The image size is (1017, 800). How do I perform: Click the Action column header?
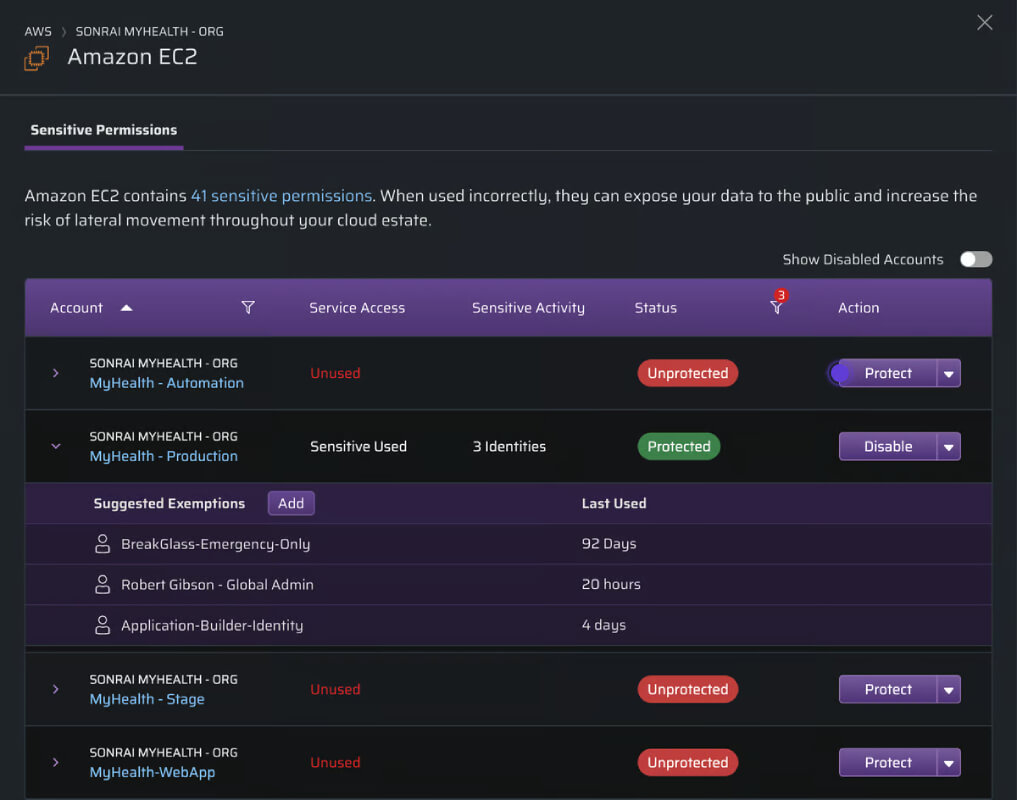click(x=859, y=308)
